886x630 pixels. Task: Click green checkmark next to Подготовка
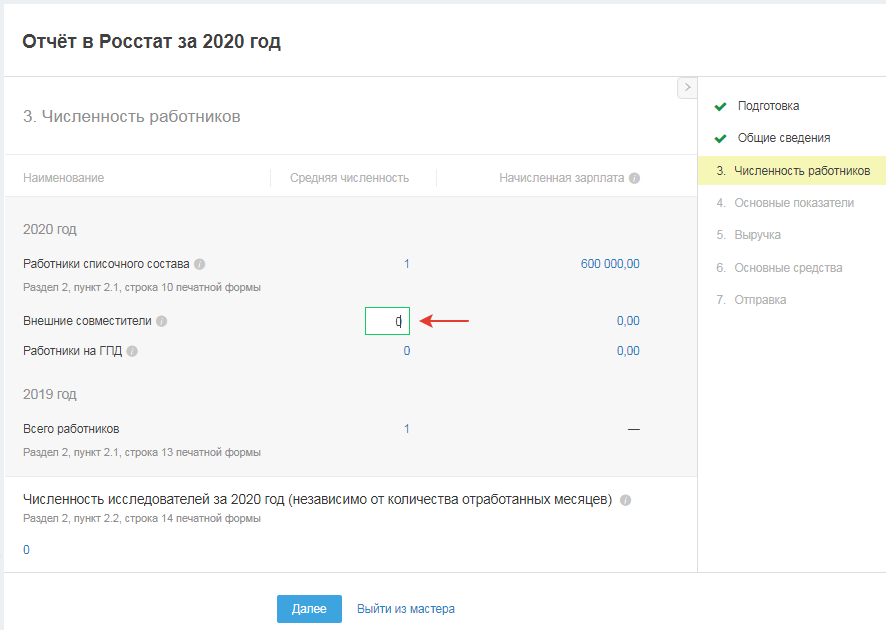[720, 107]
